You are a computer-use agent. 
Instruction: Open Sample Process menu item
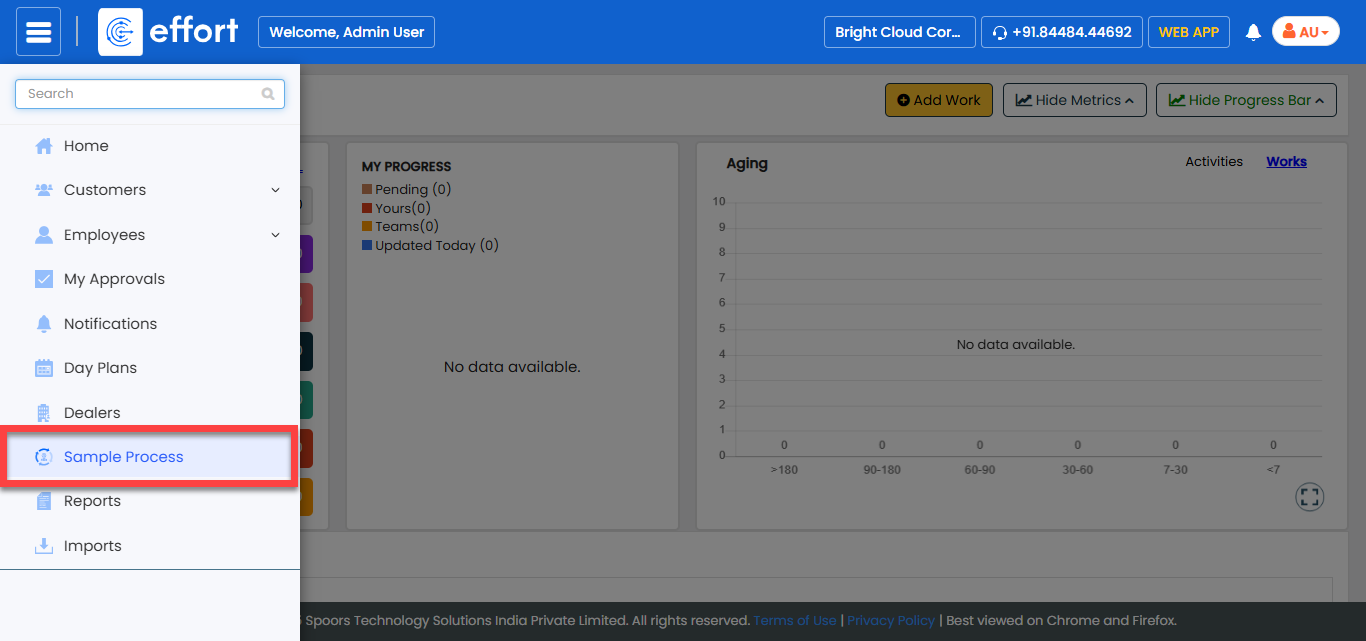click(x=124, y=457)
